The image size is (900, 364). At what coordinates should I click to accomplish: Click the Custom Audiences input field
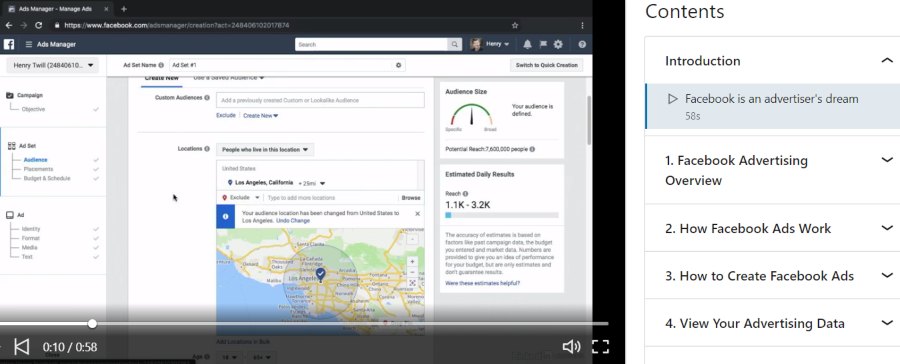[x=320, y=100]
